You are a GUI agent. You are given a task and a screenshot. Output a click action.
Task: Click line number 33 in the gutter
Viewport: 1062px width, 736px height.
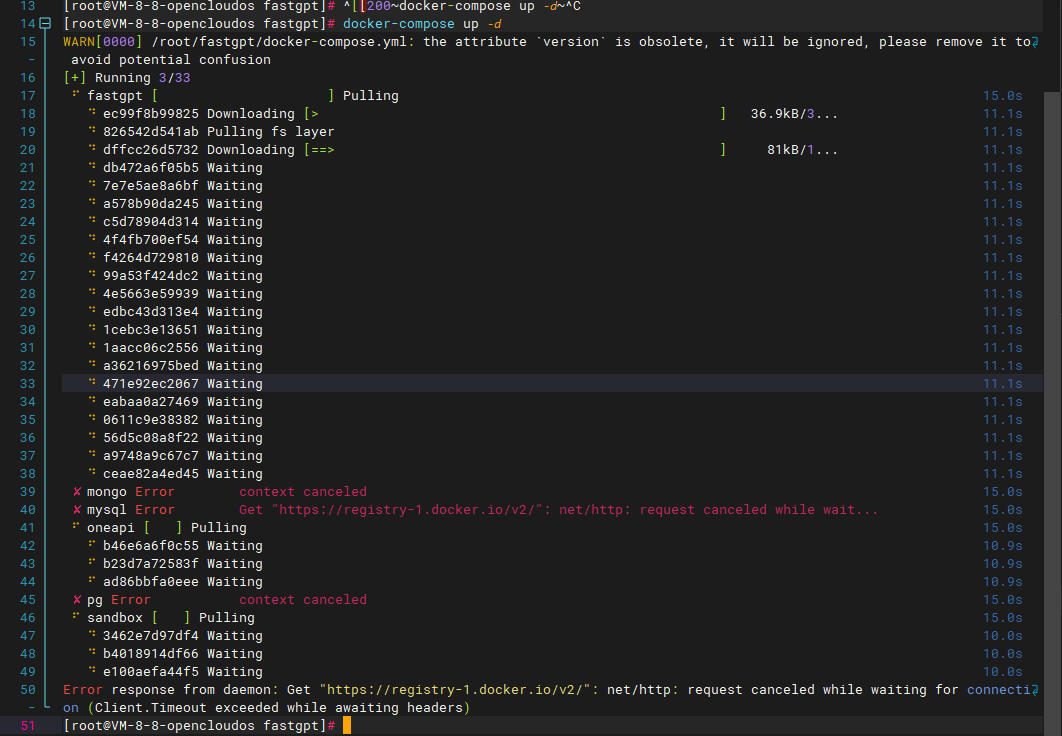coord(28,383)
